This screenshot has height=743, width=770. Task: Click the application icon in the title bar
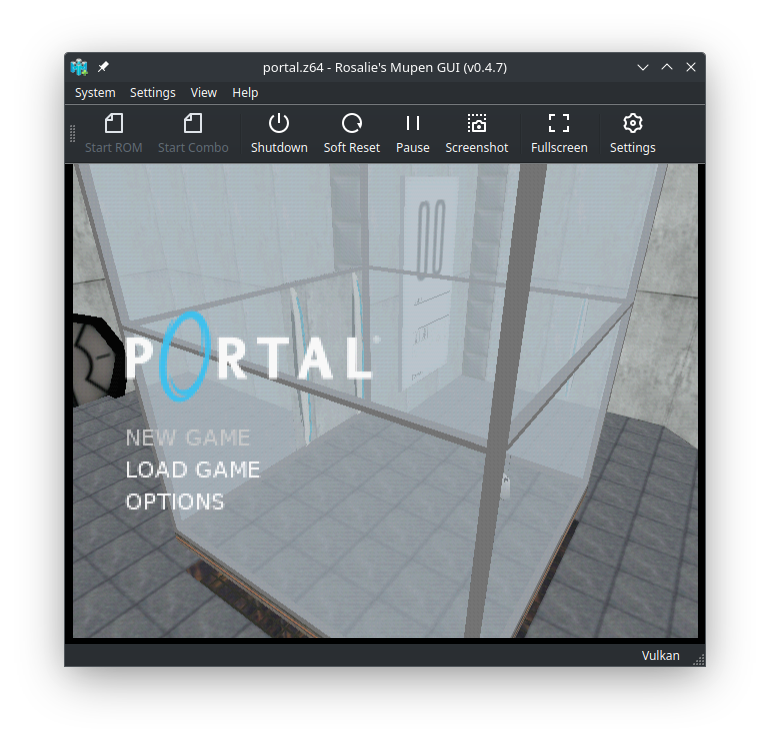tap(79, 67)
